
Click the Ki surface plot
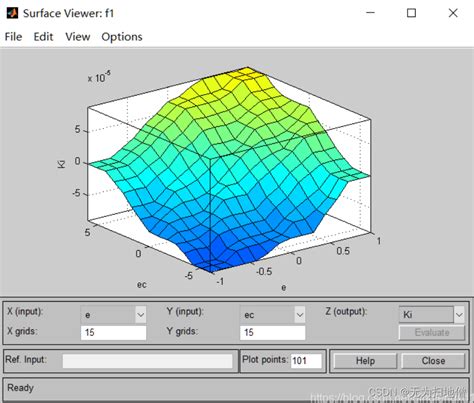point(229,170)
